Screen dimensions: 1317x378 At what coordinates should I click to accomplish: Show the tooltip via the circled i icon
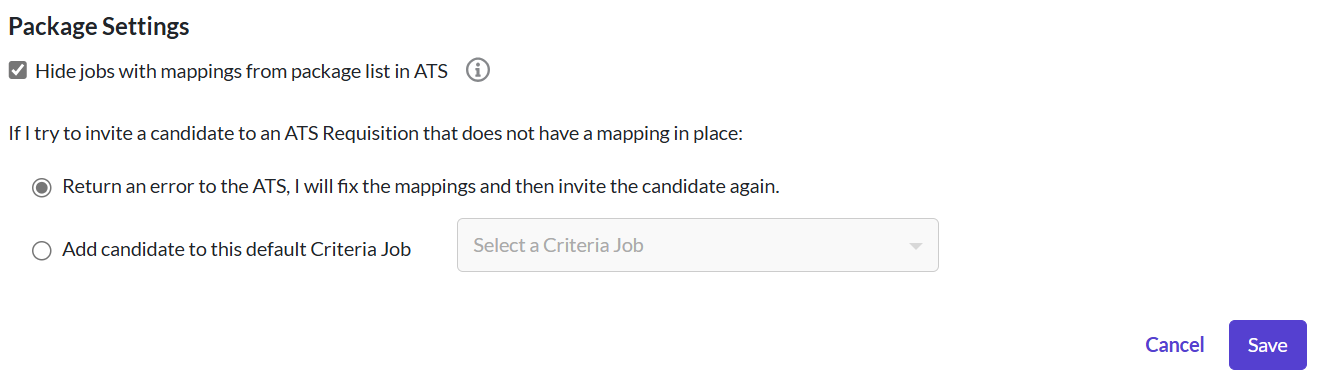(478, 71)
